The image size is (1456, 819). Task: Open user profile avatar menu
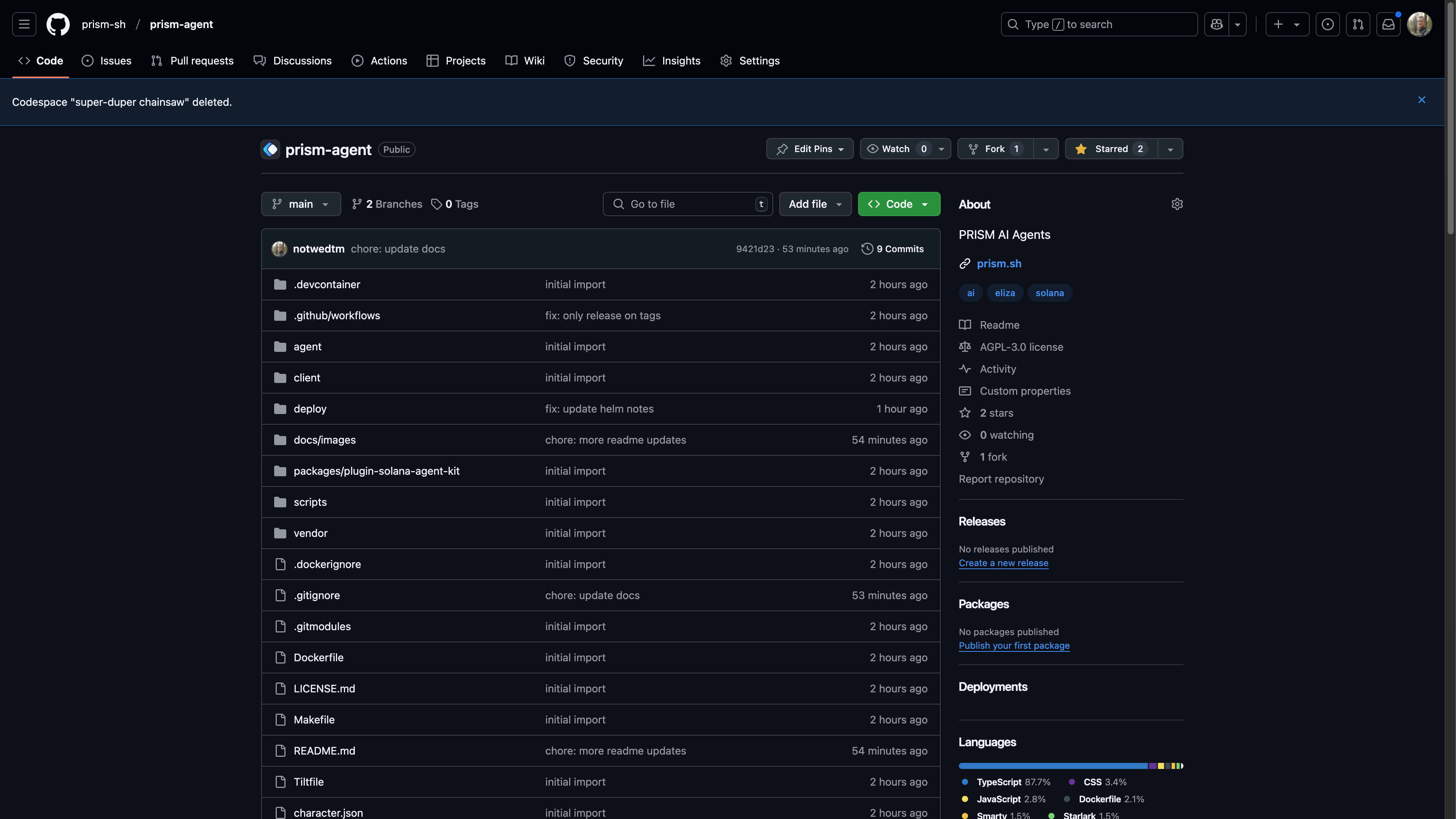click(x=1419, y=24)
